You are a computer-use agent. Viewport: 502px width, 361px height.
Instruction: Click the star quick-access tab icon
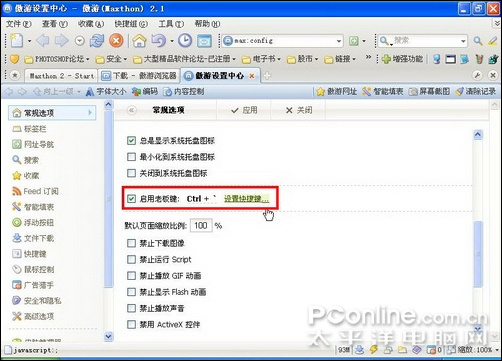[x=15, y=75]
